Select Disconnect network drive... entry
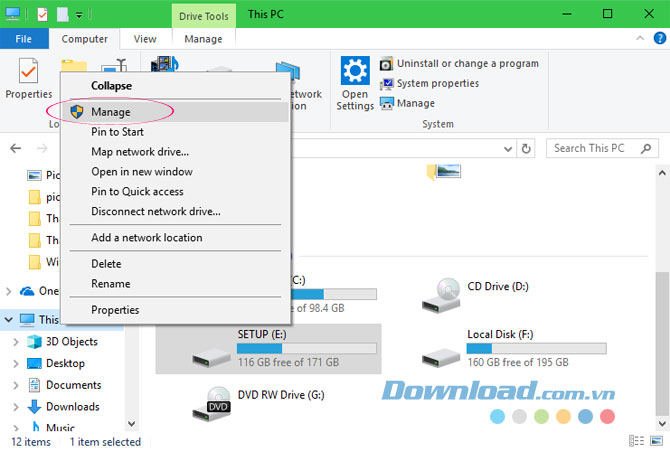This screenshot has height=452, width=670. tap(175, 211)
